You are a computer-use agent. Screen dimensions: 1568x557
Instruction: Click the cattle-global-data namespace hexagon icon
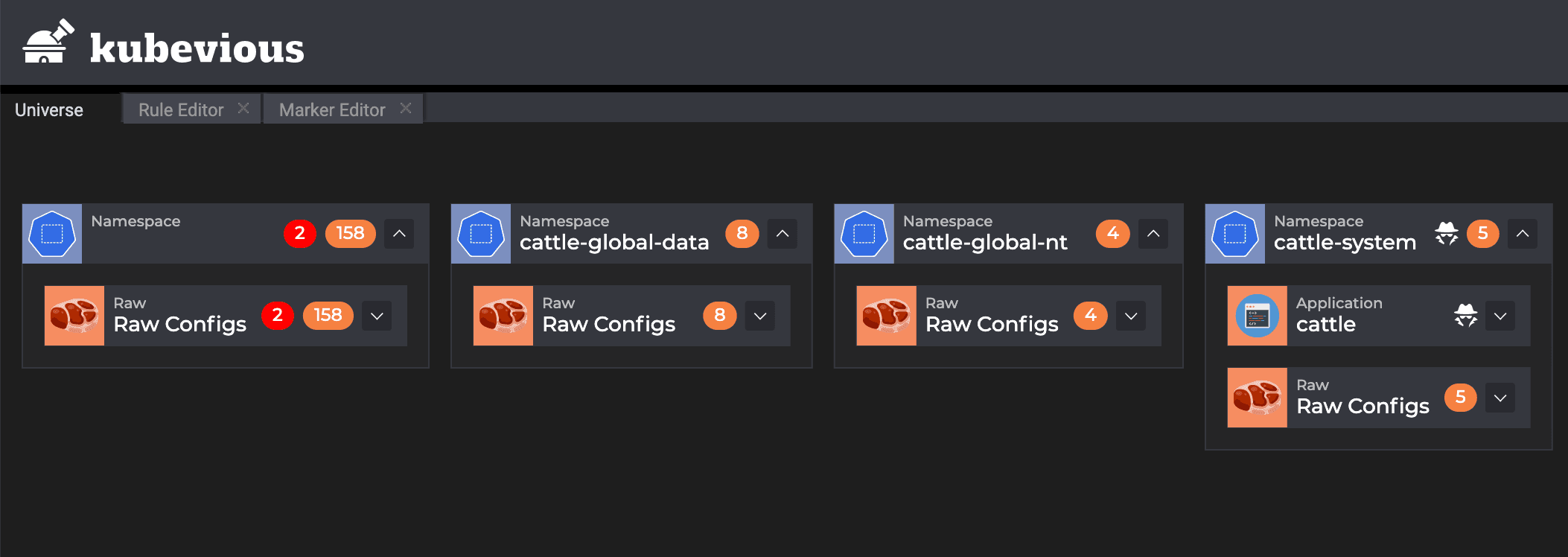(481, 234)
